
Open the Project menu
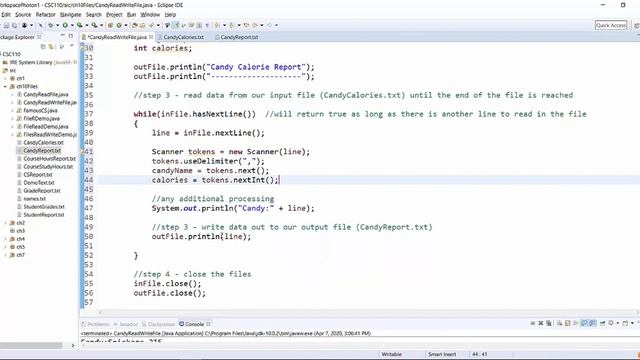pyautogui.click(x=114, y=15)
